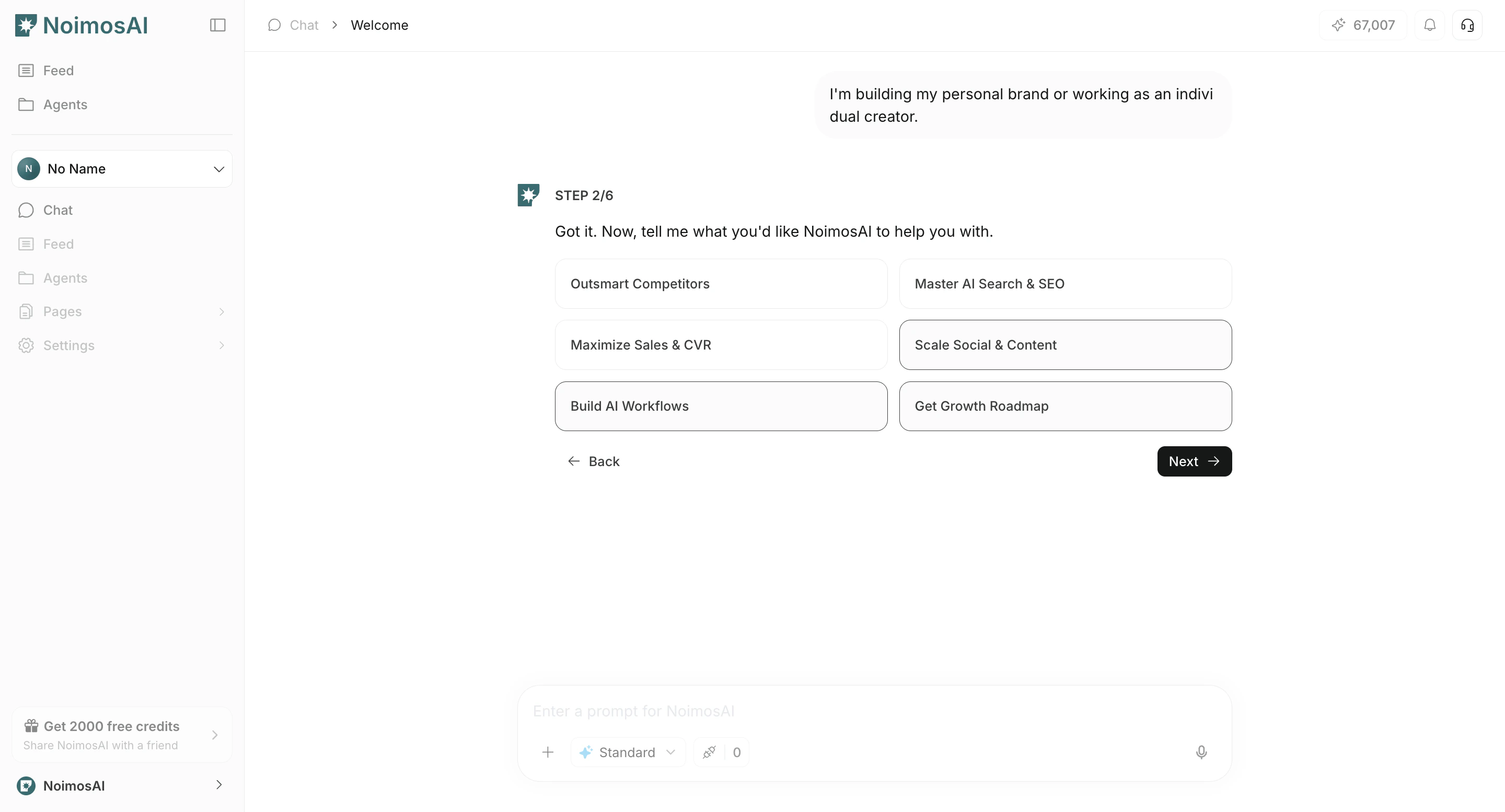Open the Pages menu item
1505x812 pixels.
[x=122, y=311]
